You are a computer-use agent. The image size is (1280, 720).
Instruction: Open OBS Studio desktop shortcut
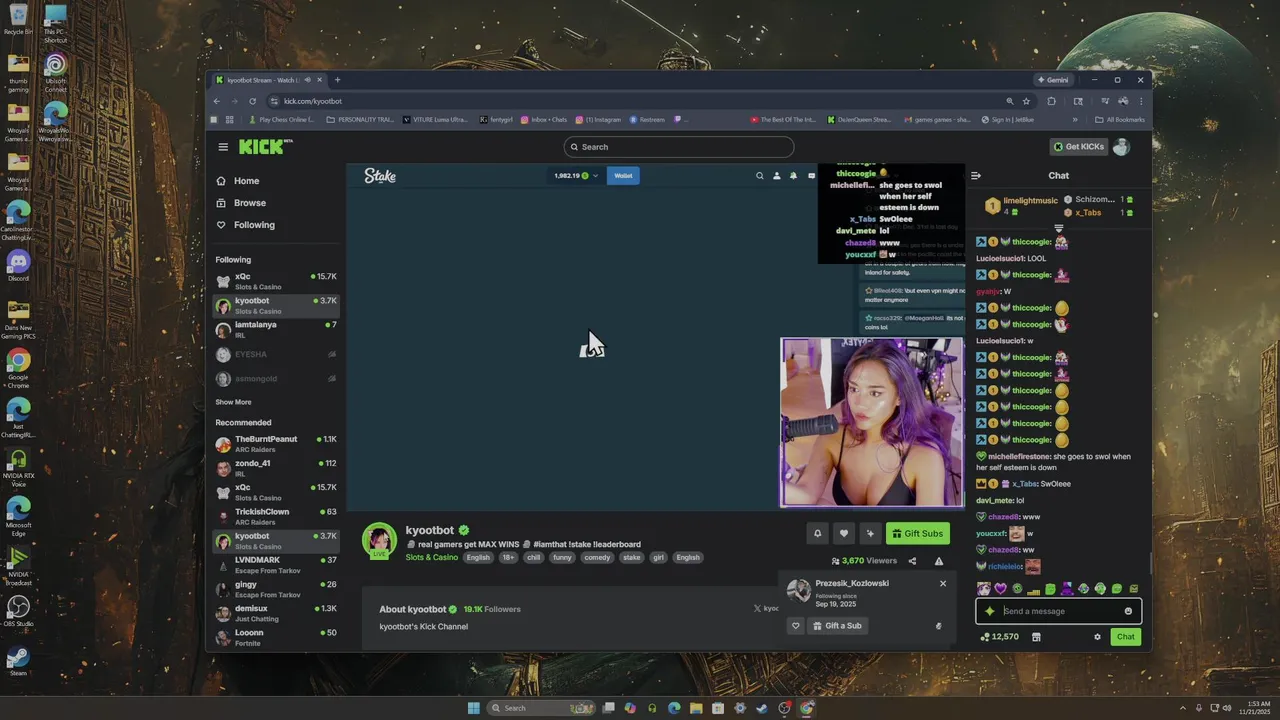coord(18,611)
